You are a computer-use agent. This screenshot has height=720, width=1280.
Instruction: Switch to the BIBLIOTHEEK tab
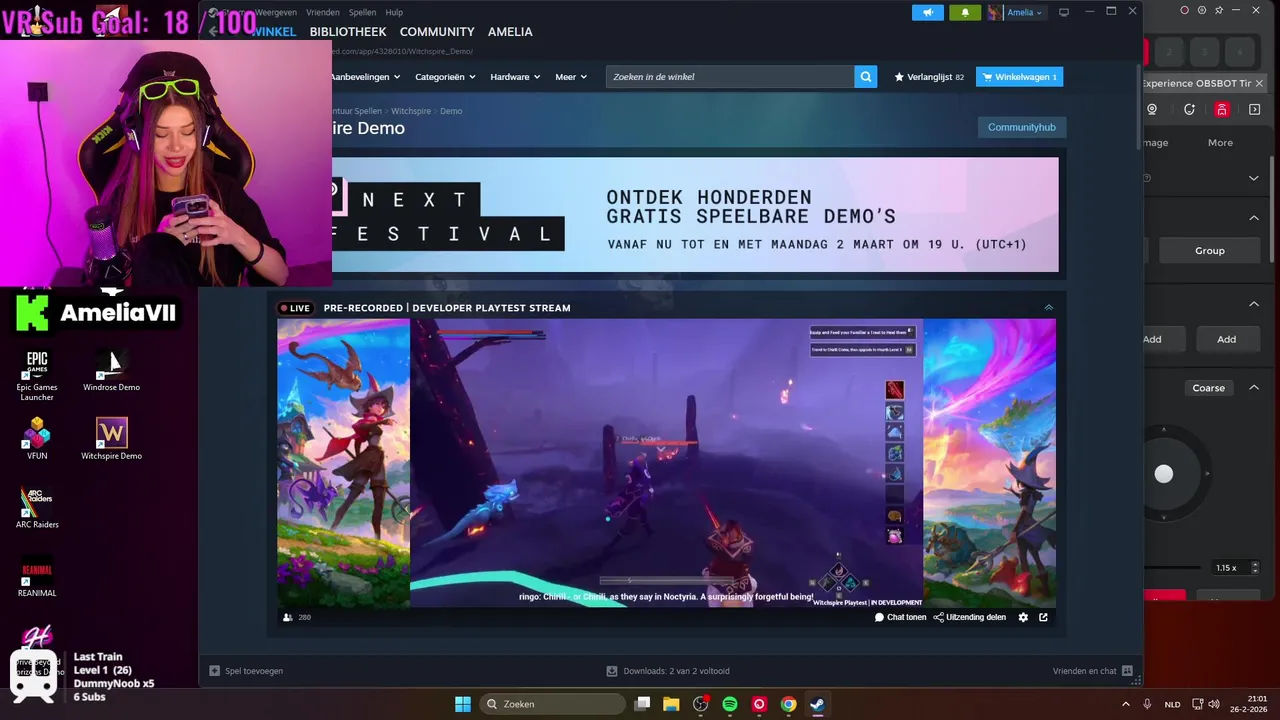(348, 32)
